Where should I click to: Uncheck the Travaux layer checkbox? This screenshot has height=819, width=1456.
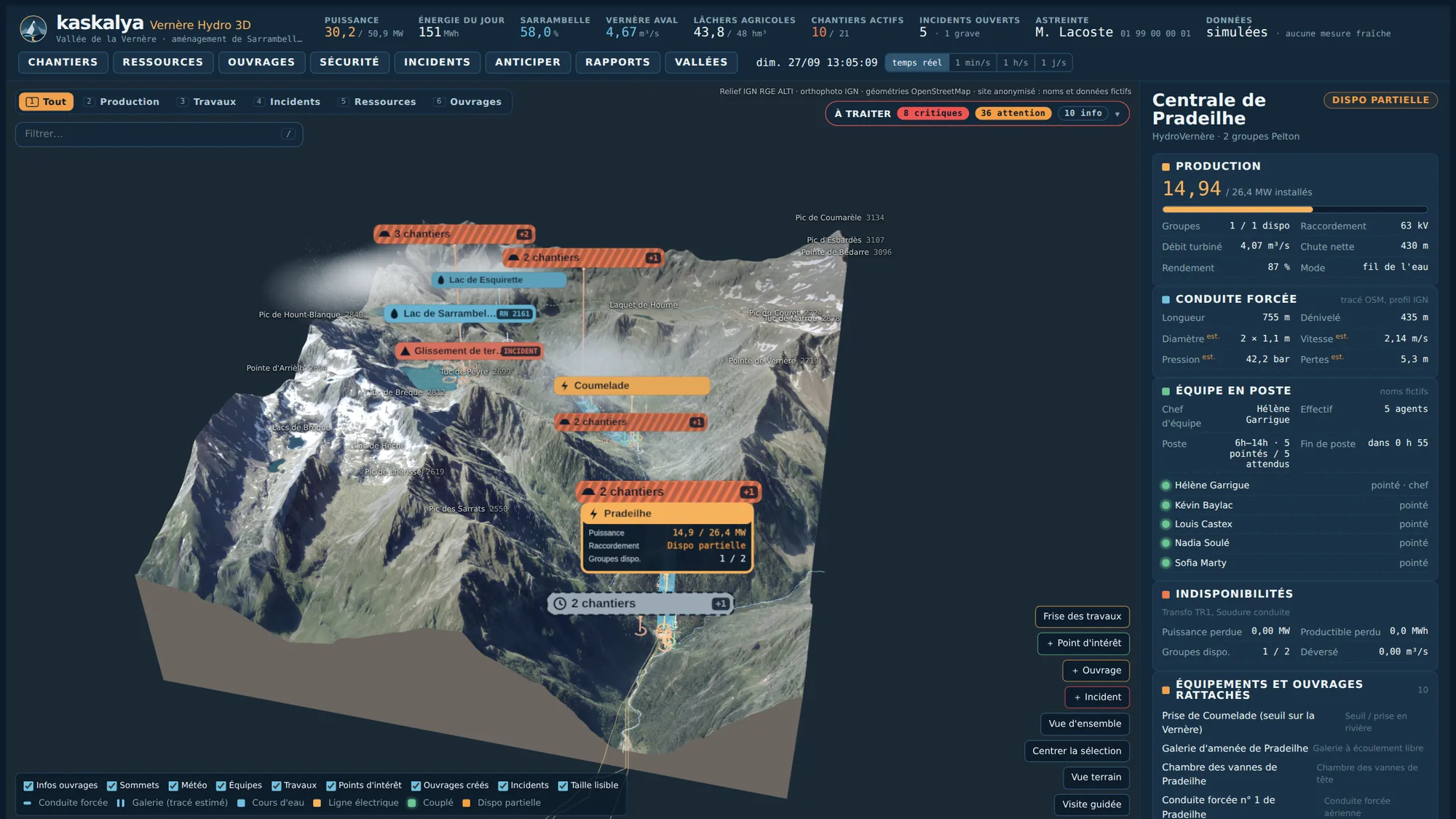tap(276, 786)
